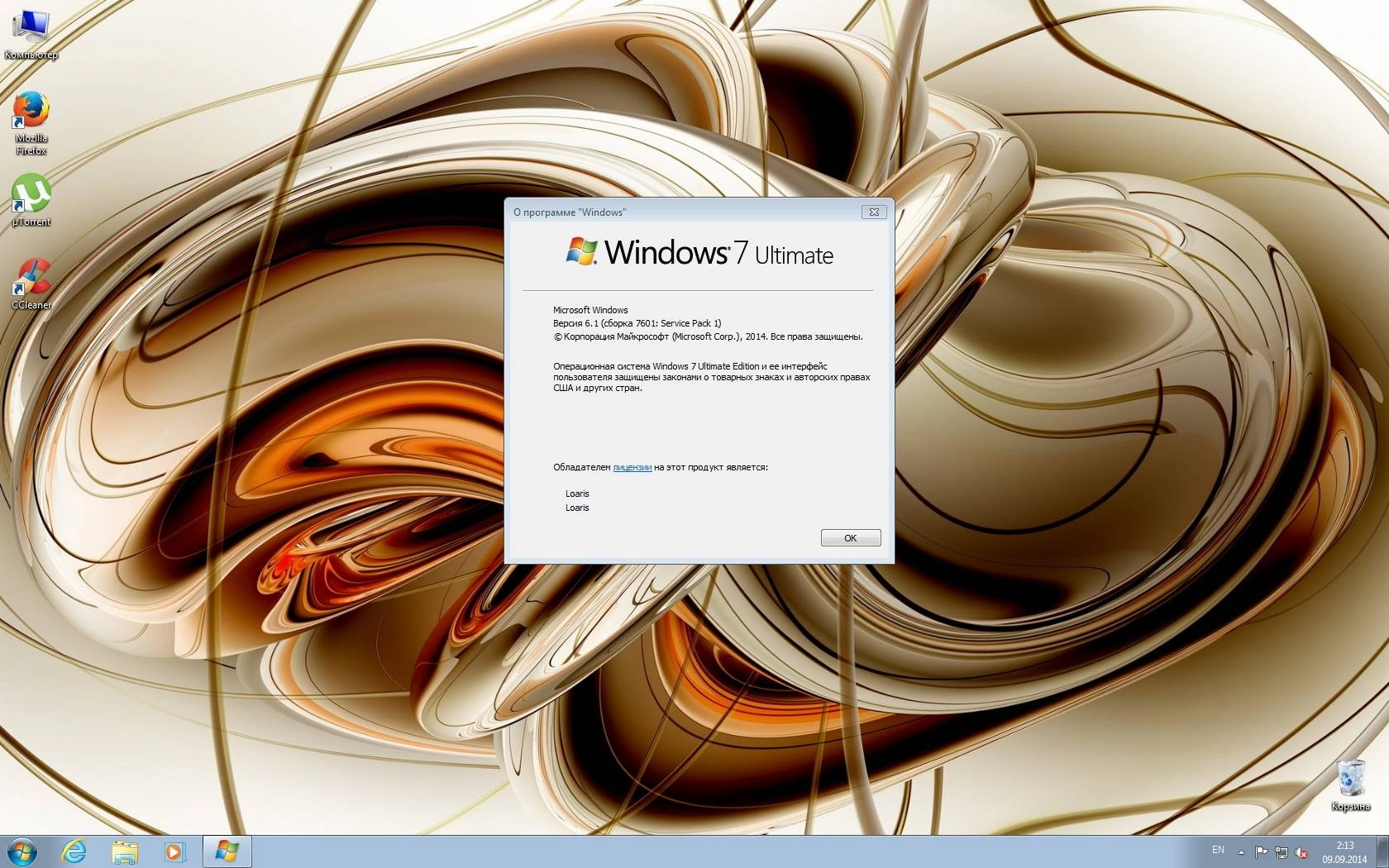Click the muted volume tray icon
Viewport: 1389px width, 868px height.
click(x=1301, y=851)
